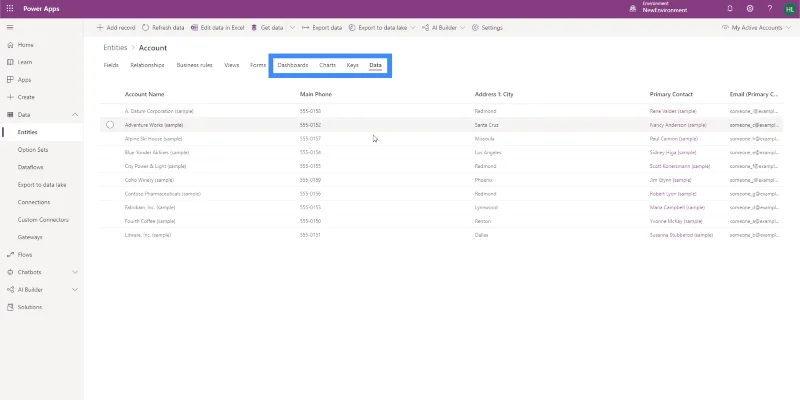800x400 pixels.
Task: Open Export to data lake in sidebar
Action: (x=42, y=185)
